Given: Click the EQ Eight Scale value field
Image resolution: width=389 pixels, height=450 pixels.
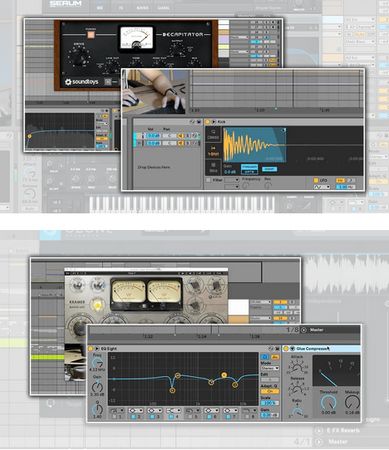Looking at the screenshot, I should pos(270,403).
